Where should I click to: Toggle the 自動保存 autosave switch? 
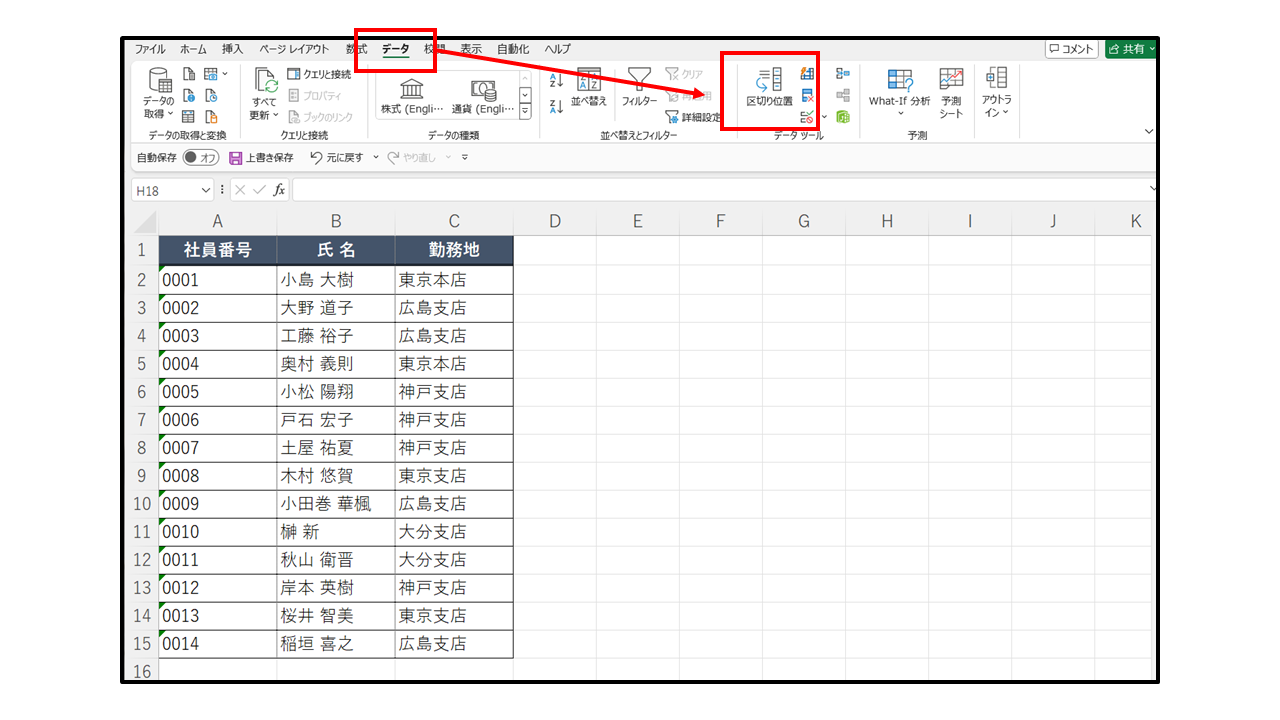pyautogui.click(x=201, y=158)
